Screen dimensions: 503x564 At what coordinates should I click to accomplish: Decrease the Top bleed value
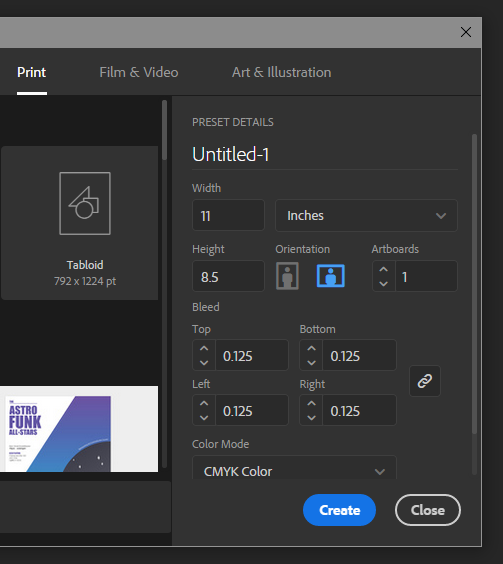(204, 363)
